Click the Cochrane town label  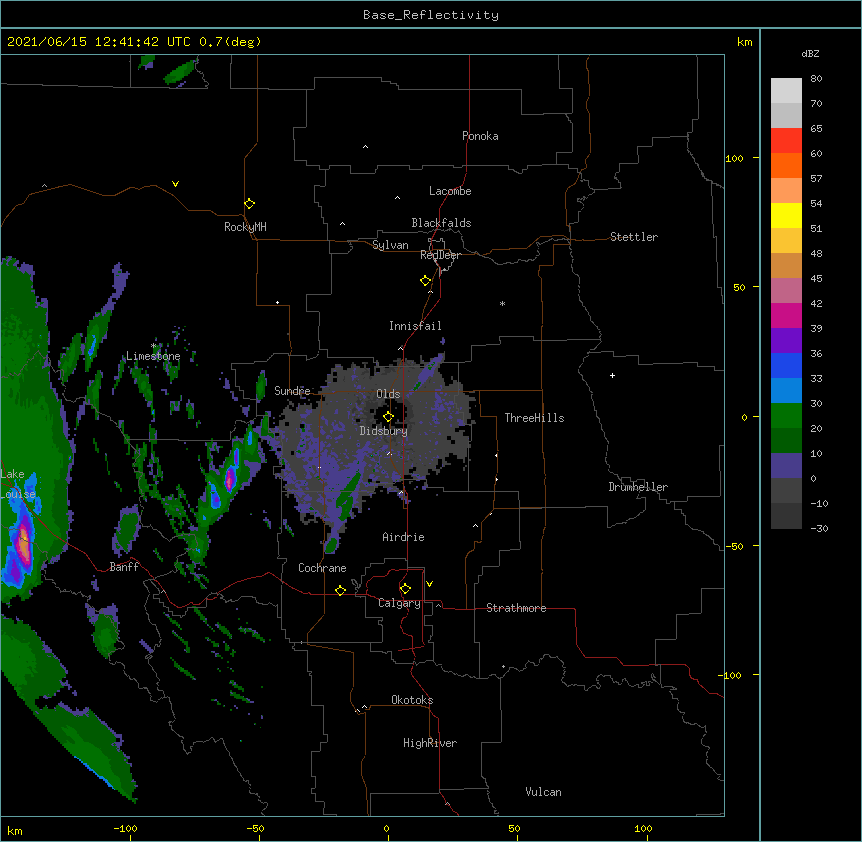click(322, 568)
